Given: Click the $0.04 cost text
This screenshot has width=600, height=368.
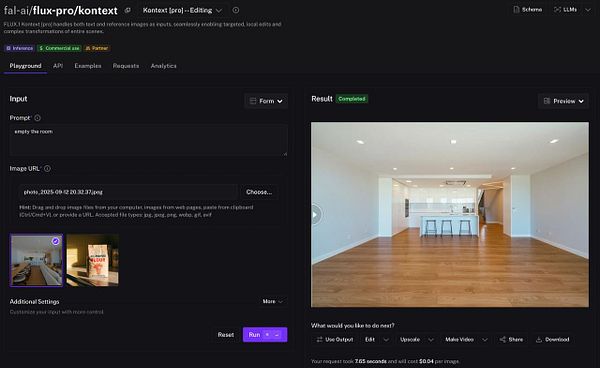Looking at the screenshot, I should click(426, 361).
